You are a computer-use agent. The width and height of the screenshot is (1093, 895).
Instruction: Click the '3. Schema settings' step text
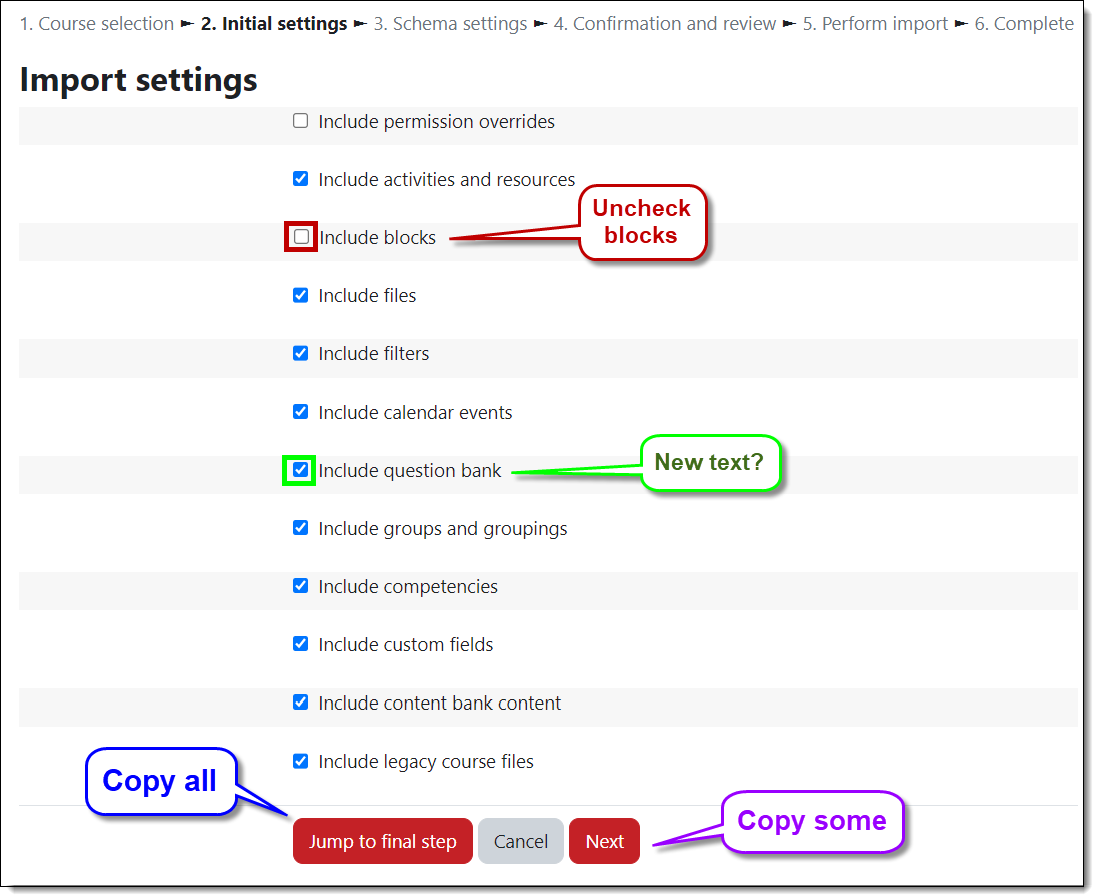tap(450, 24)
